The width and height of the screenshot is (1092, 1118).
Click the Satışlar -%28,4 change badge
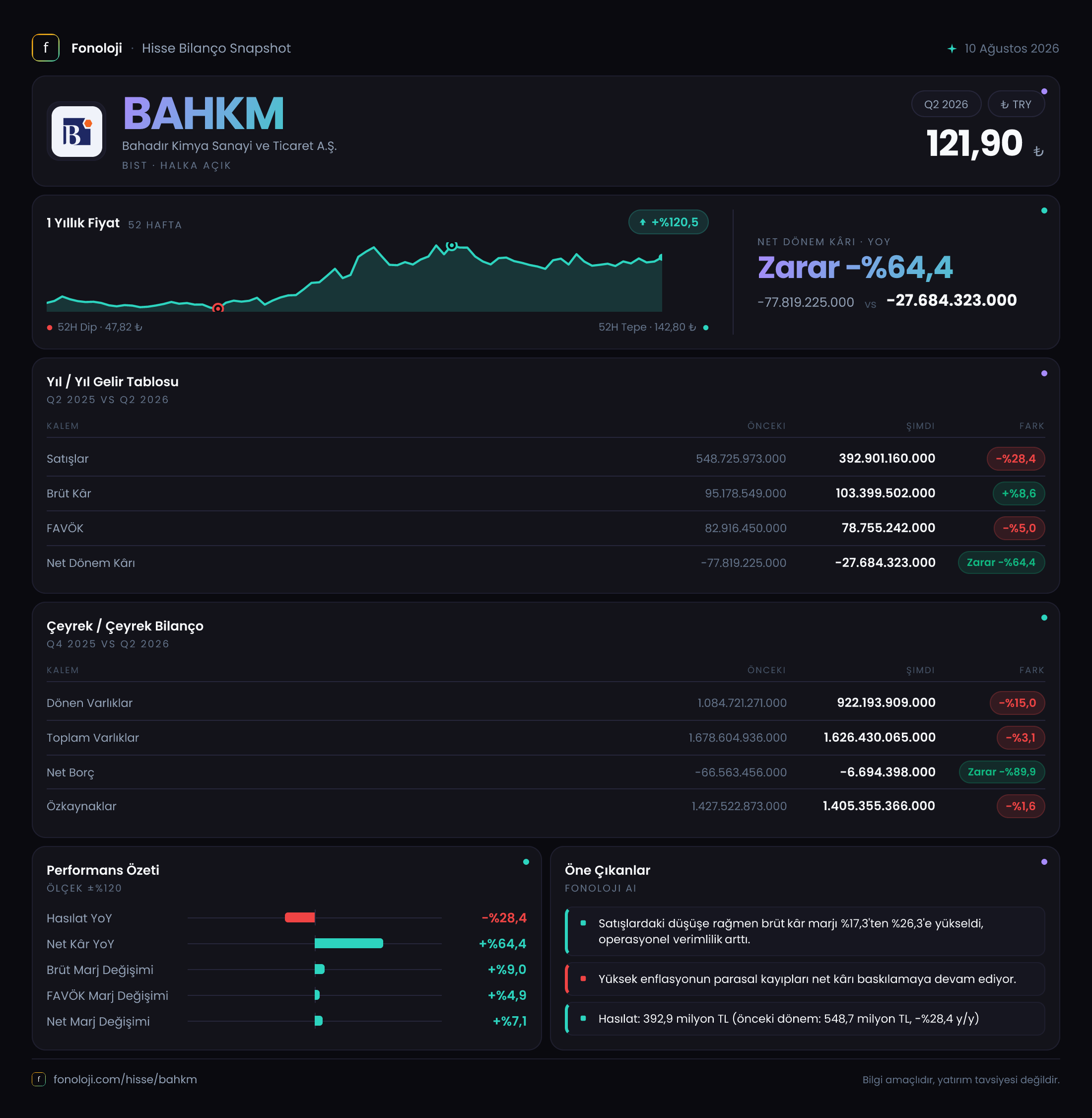tap(1015, 458)
